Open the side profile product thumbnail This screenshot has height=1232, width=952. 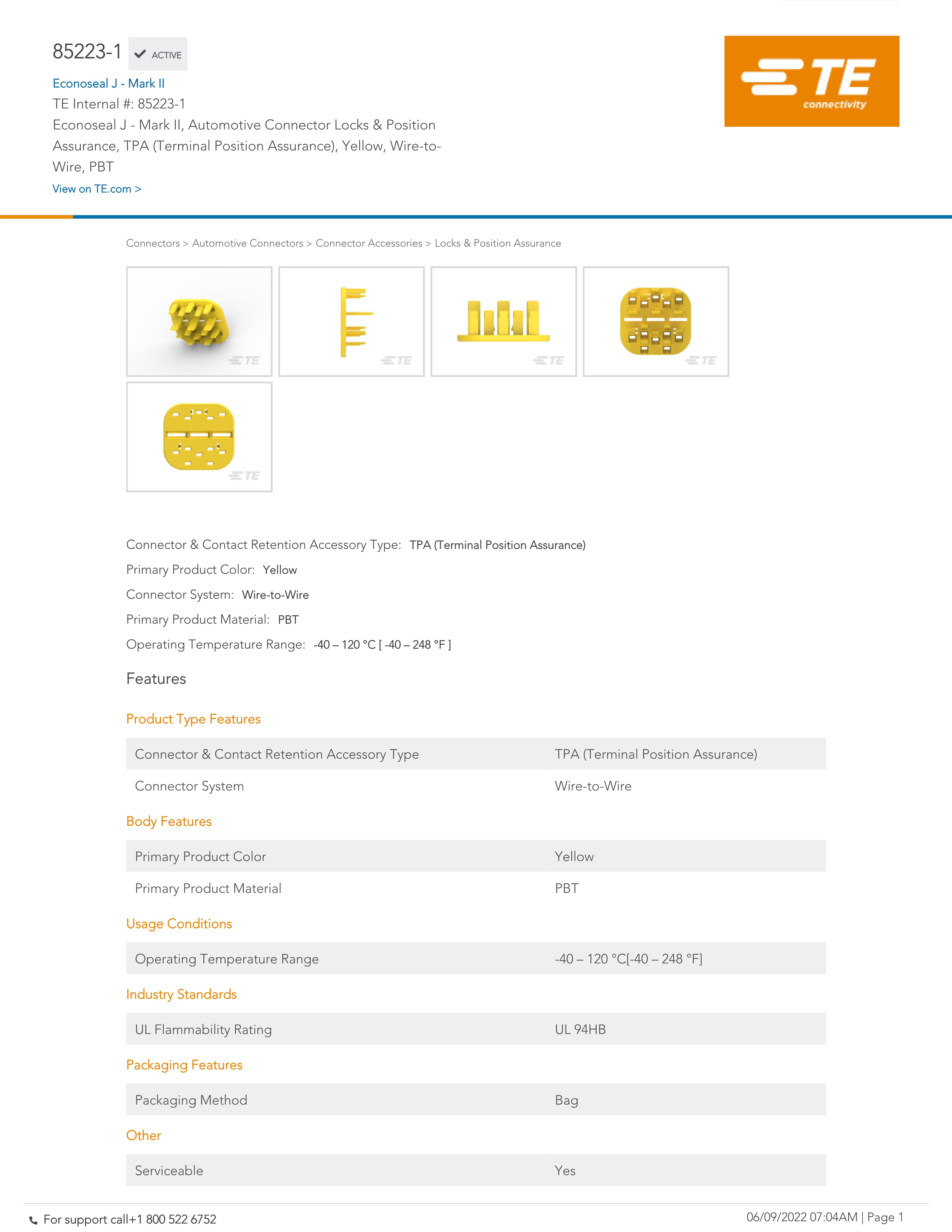(351, 321)
